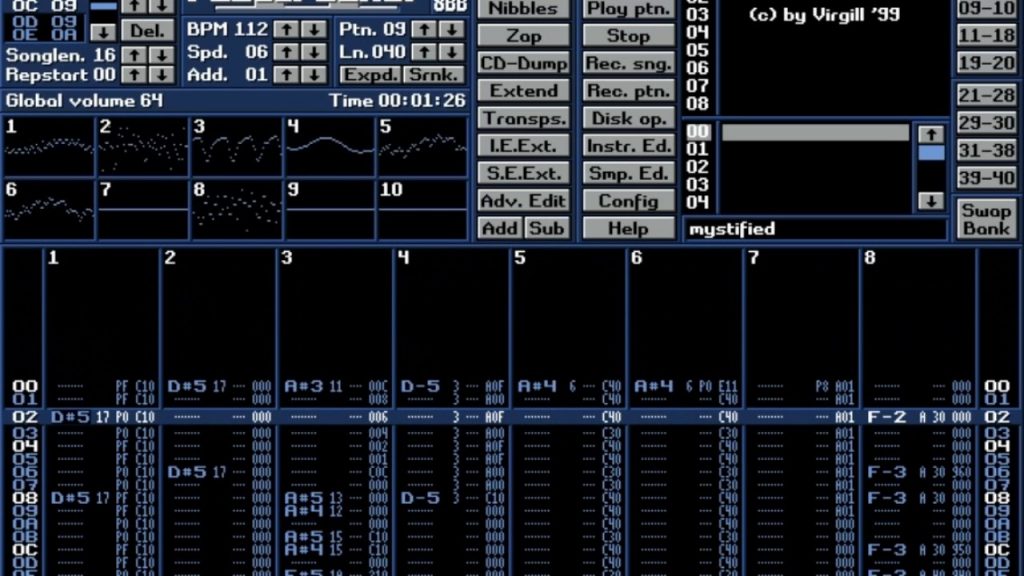This screenshot has width=1024, height=576.
Task: Raise the Spd. value with up arrow
Action: [x=286, y=52]
